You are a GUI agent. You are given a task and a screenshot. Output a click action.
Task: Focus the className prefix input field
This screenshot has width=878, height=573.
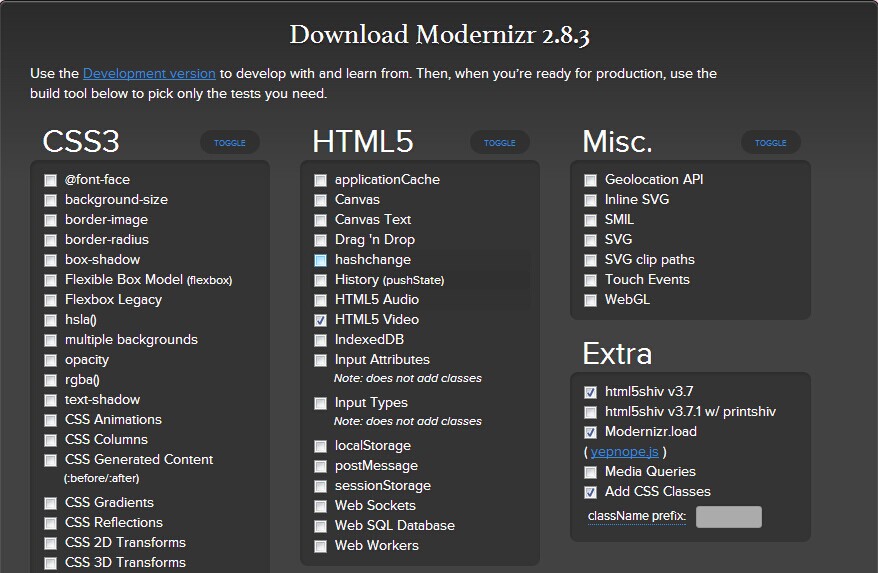tap(728, 516)
